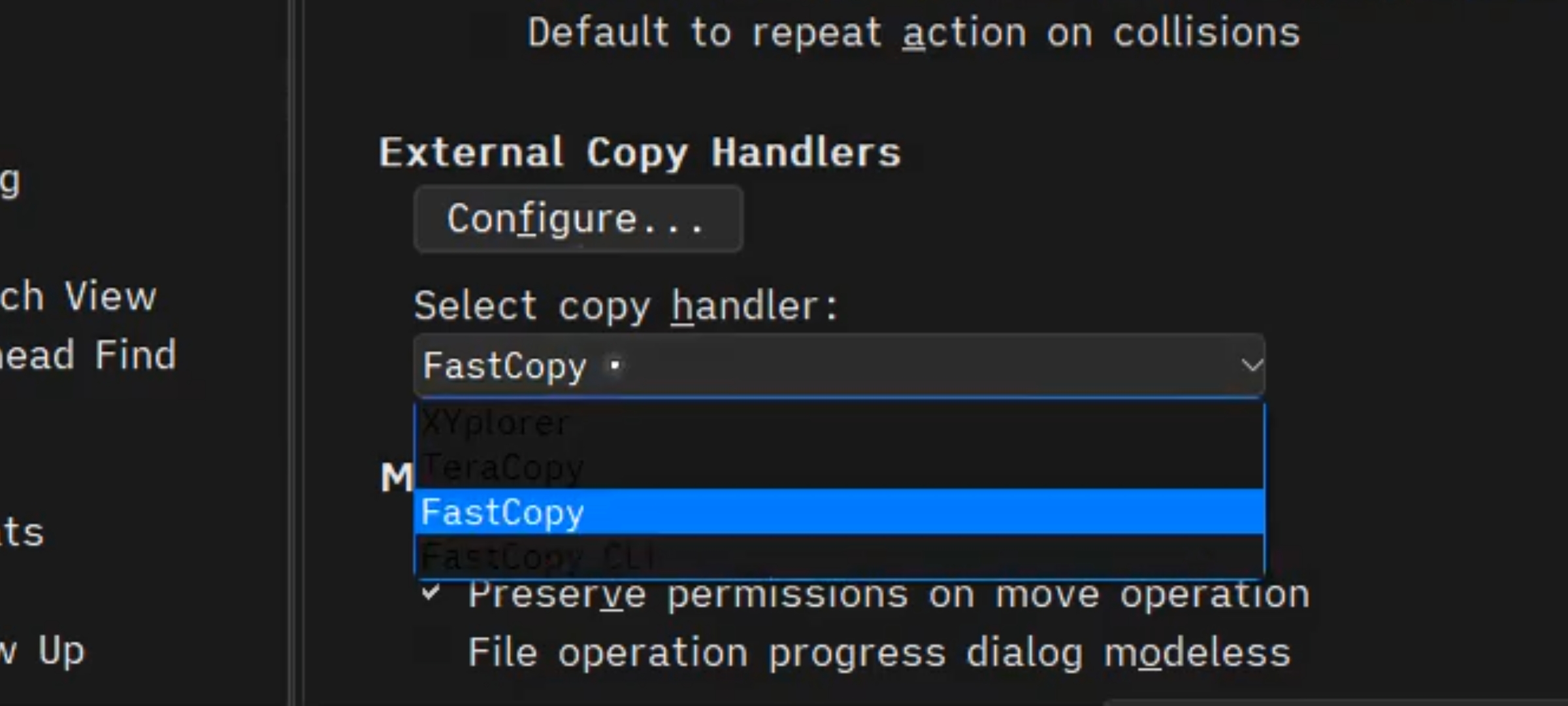The width and height of the screenshot is (1568, 706).
Task: Select the sidebar category ending in "g"
Action: click(x=10, y=180)
